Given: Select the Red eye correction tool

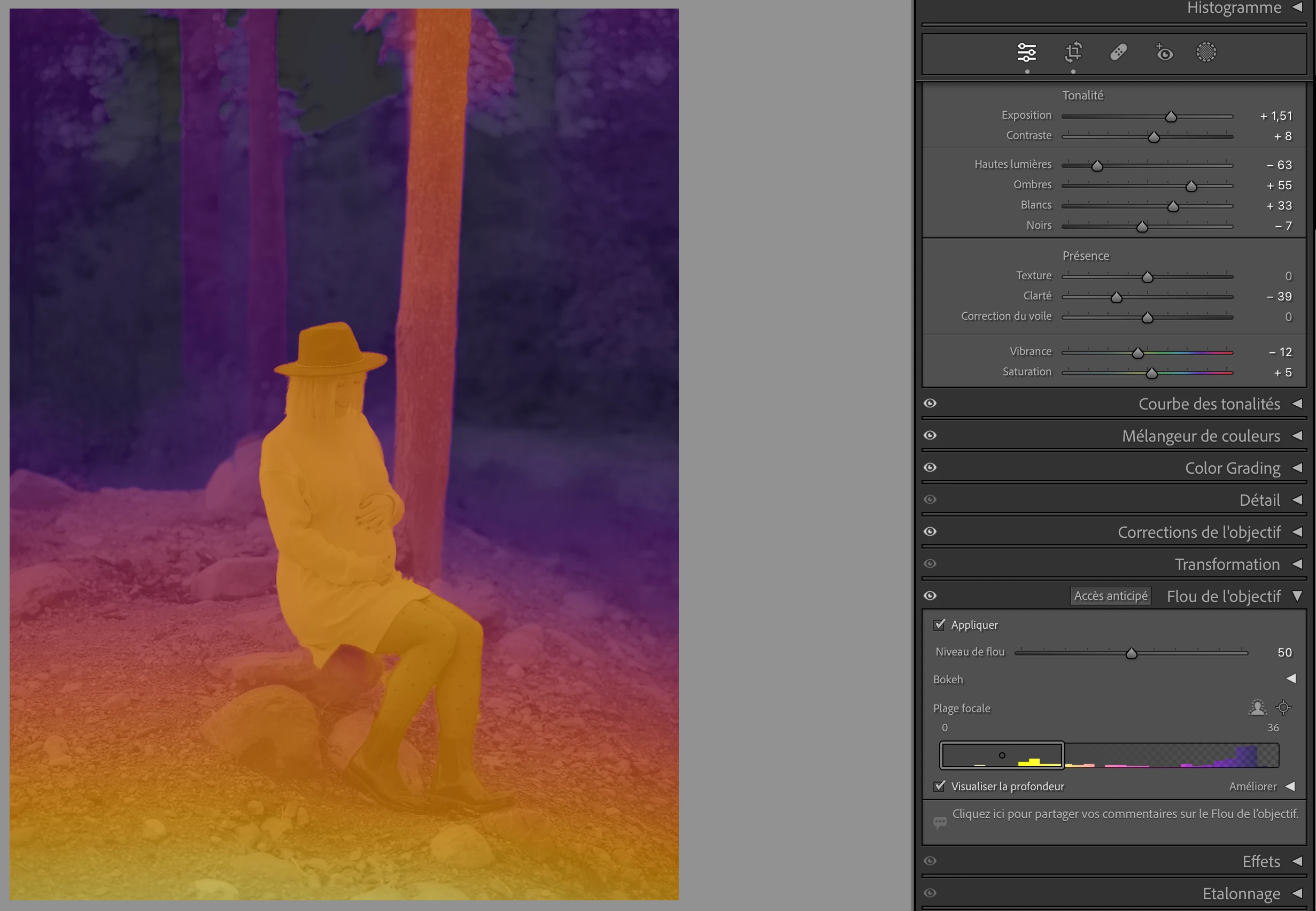Looking at the screenshot, I should [x=1164, y=52].
